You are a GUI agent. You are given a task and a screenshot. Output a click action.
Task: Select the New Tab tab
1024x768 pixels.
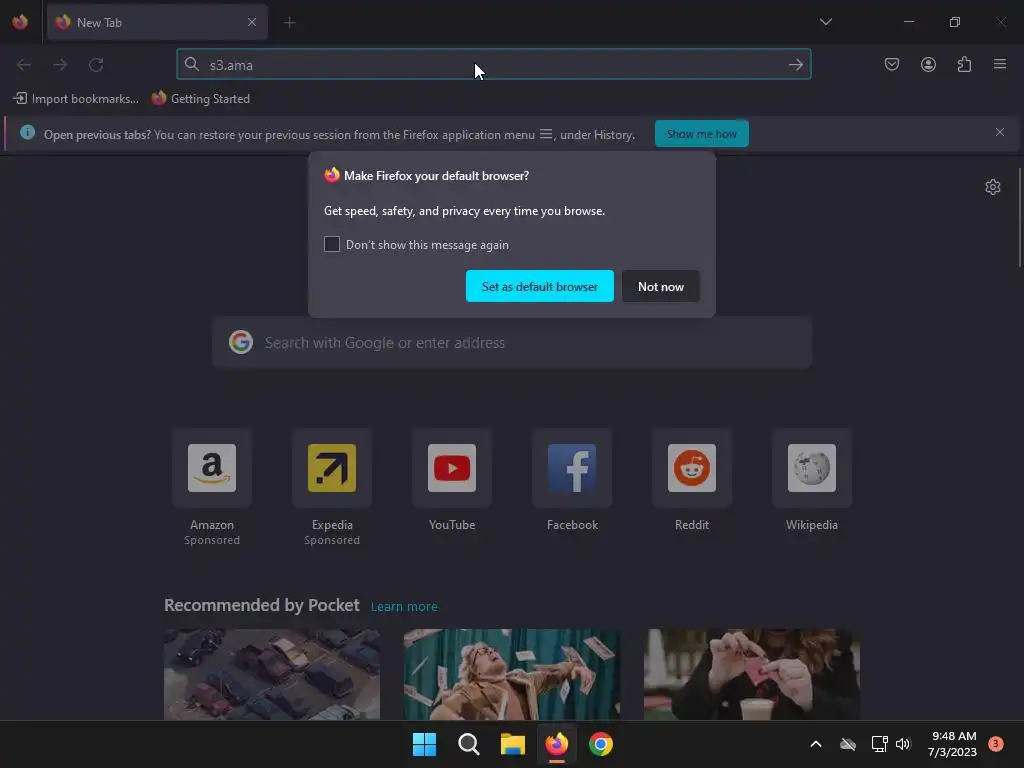click(x=157, y=22)
